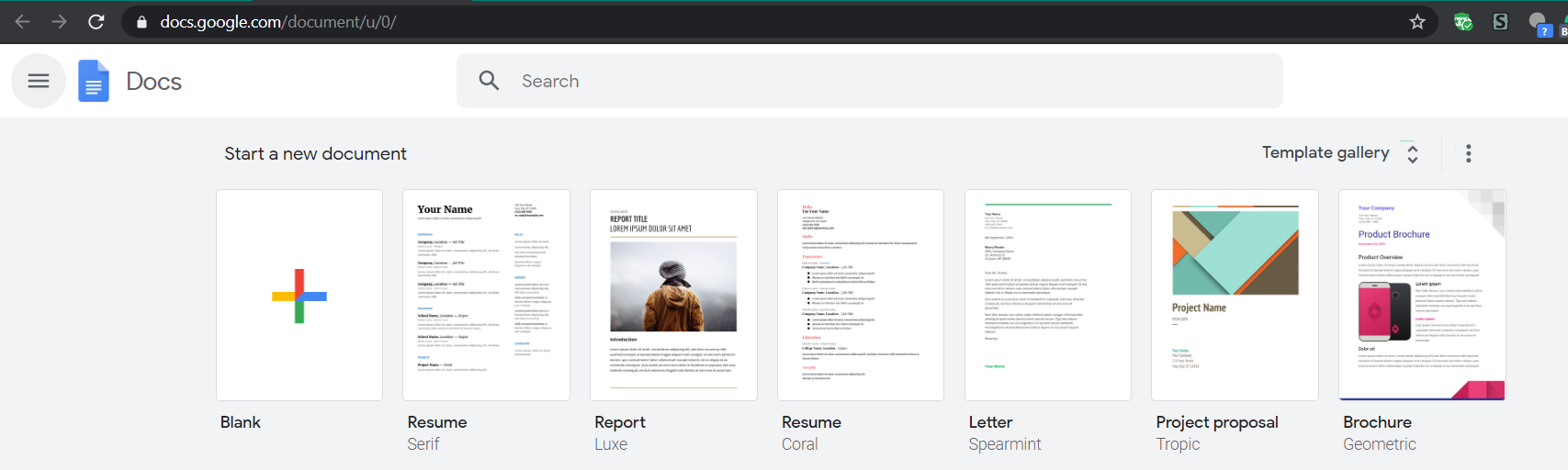Screen dimensions: 1568x470
Task: Reload the page using the refresh icon
Action: (x=96, y=21)
